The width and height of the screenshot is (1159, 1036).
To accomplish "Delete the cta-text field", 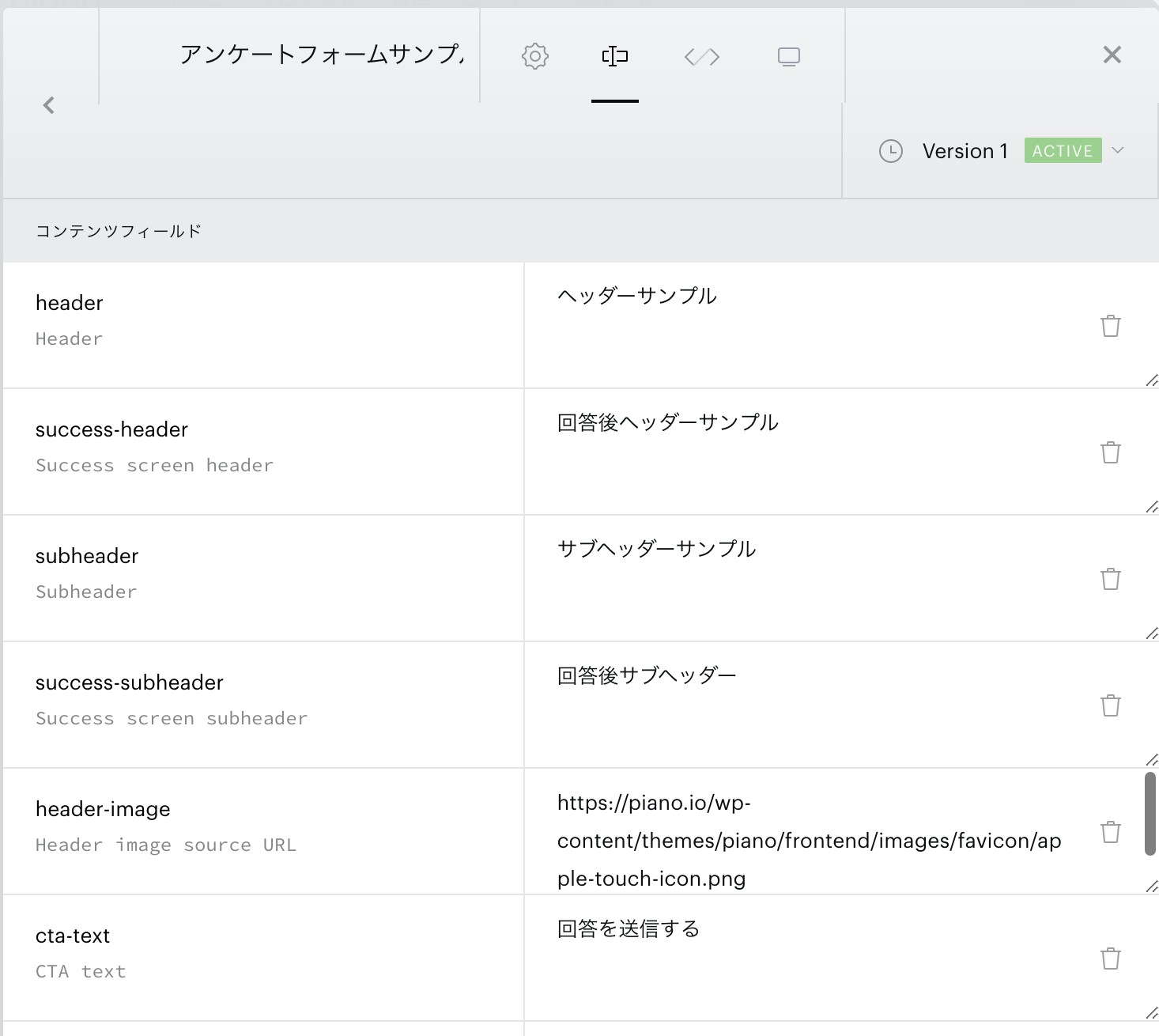I will 1110,958.
